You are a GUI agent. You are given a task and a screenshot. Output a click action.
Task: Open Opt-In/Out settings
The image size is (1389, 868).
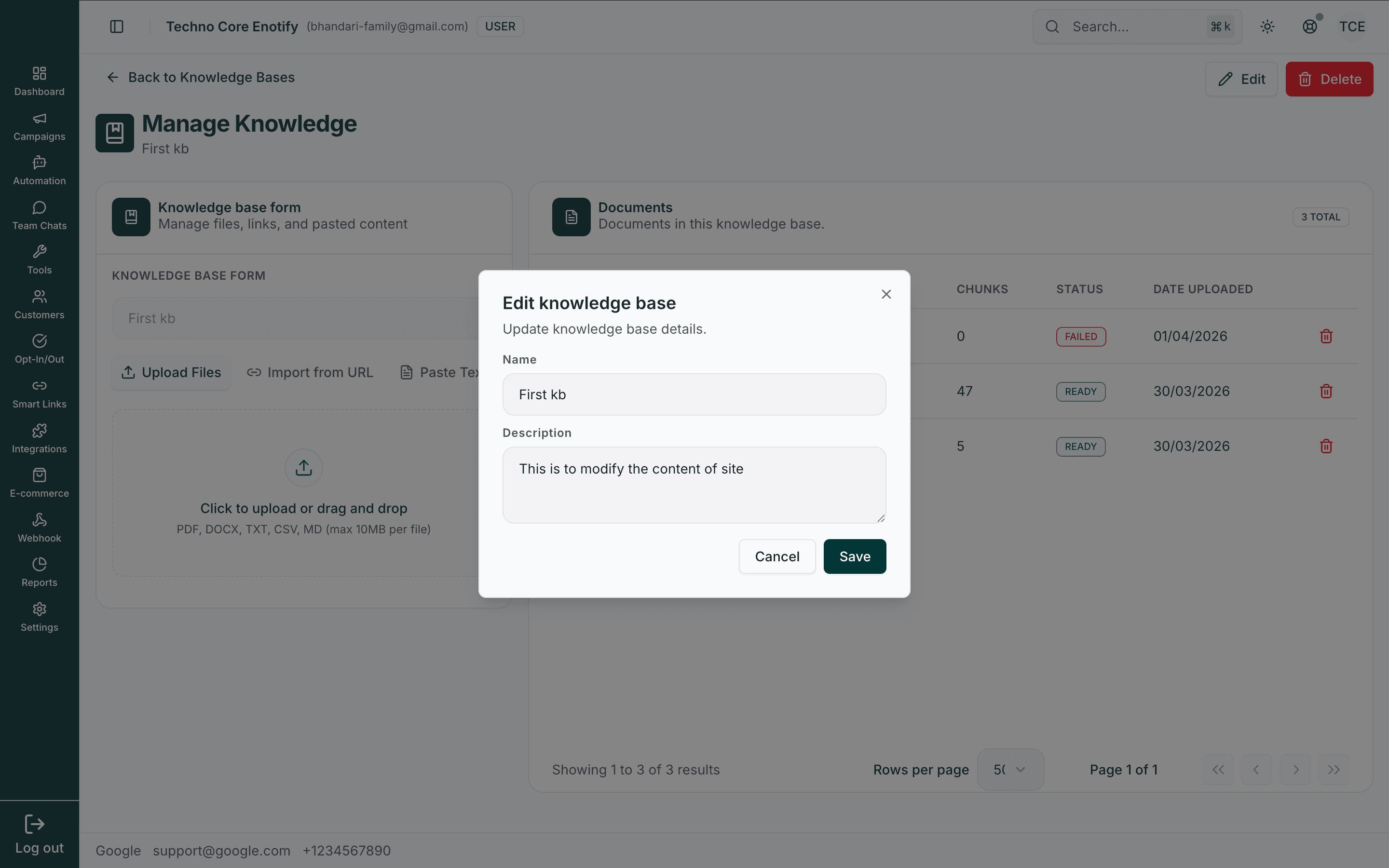pyautogui.click(x=39, y=349)
